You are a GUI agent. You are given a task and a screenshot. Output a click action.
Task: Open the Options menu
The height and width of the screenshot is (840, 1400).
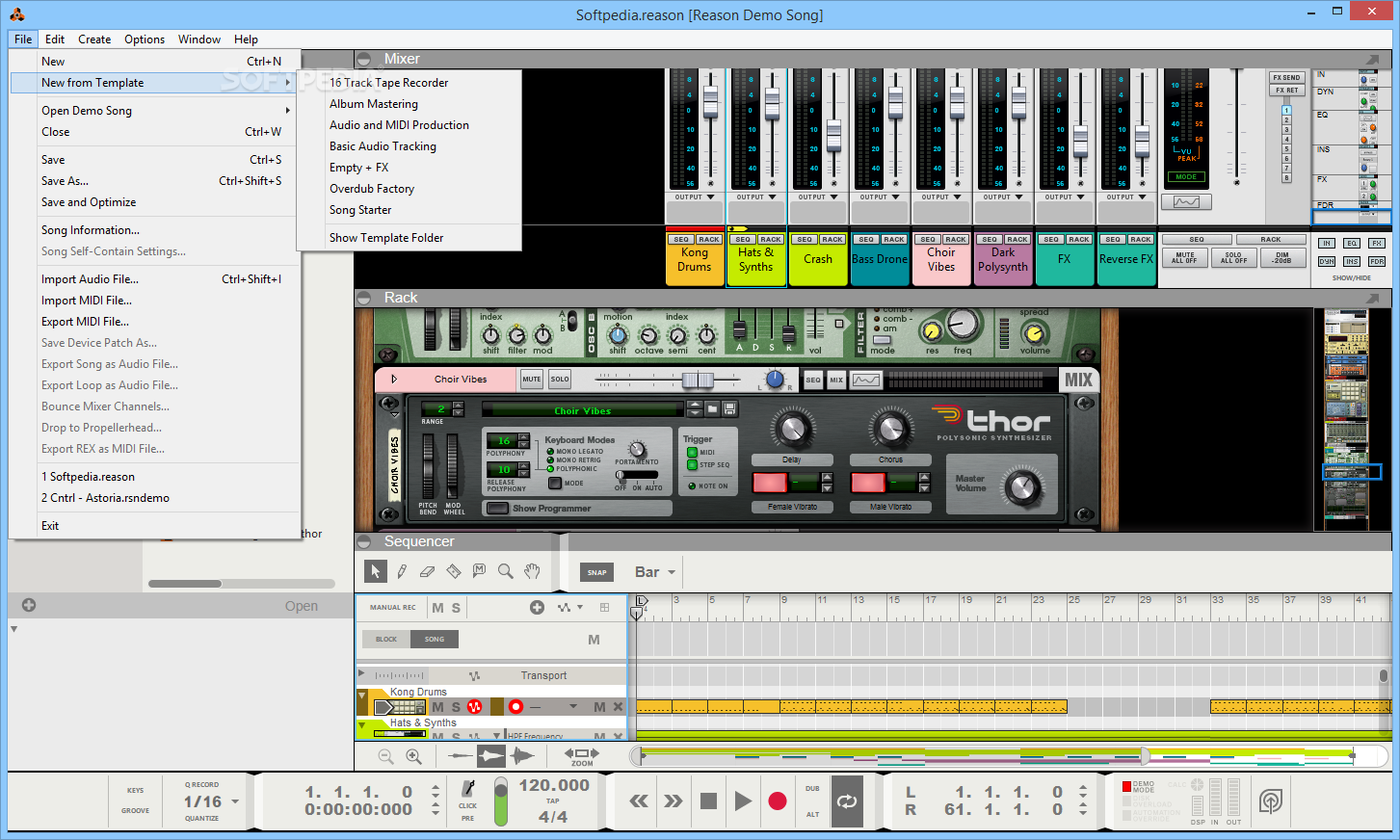(x=145, y=39)
